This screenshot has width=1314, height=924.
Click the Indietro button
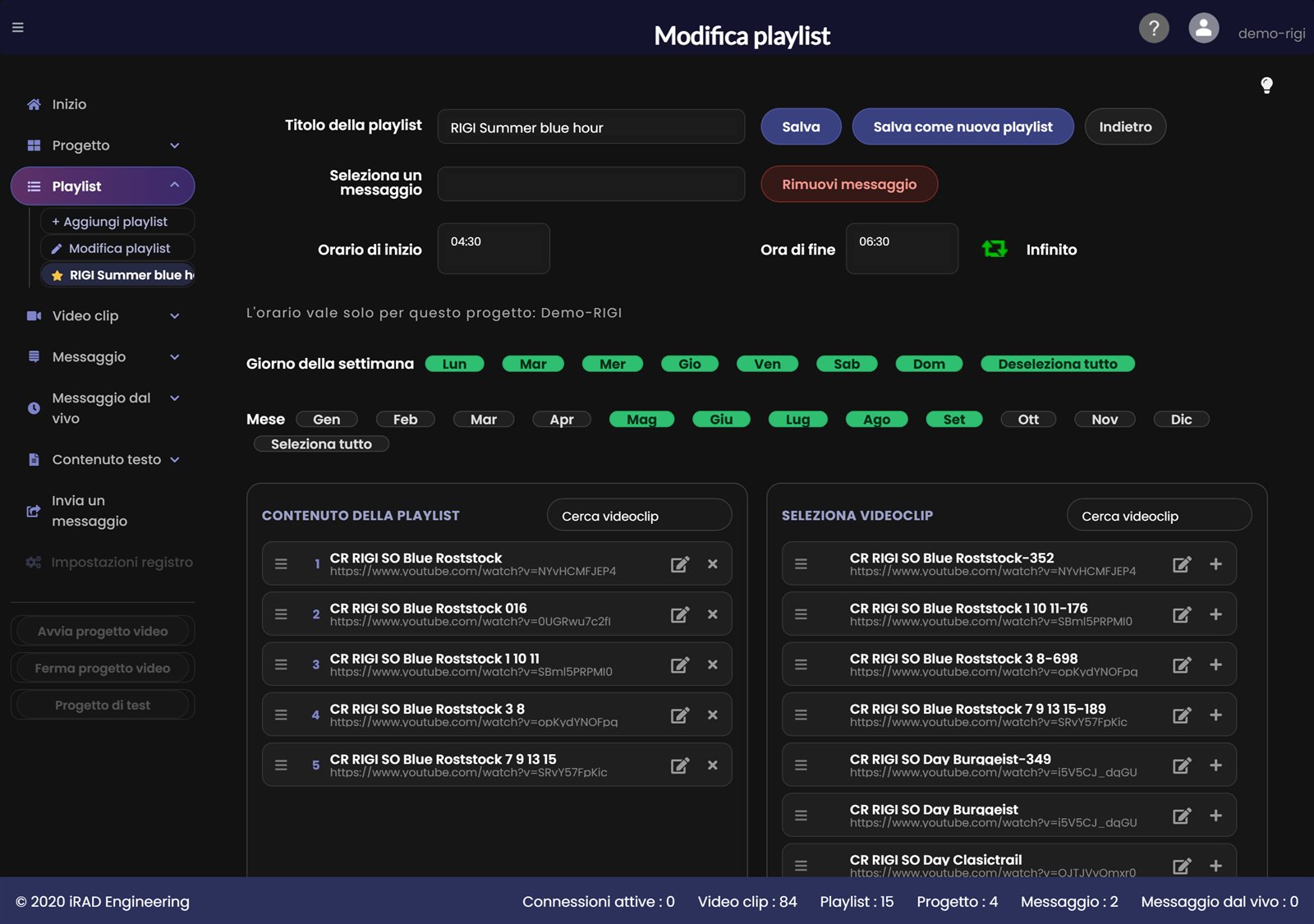coord(1125,126)
